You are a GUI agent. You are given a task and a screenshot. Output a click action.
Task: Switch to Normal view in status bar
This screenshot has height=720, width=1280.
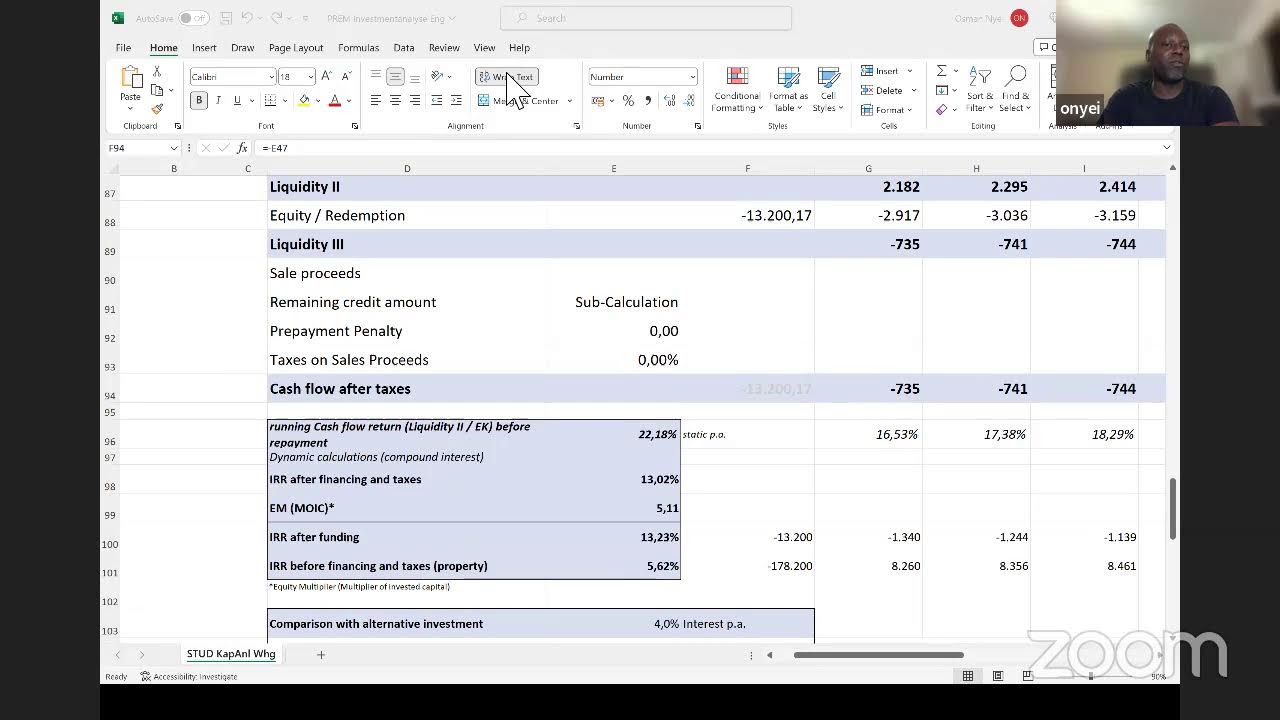click(x=967, y=676)
